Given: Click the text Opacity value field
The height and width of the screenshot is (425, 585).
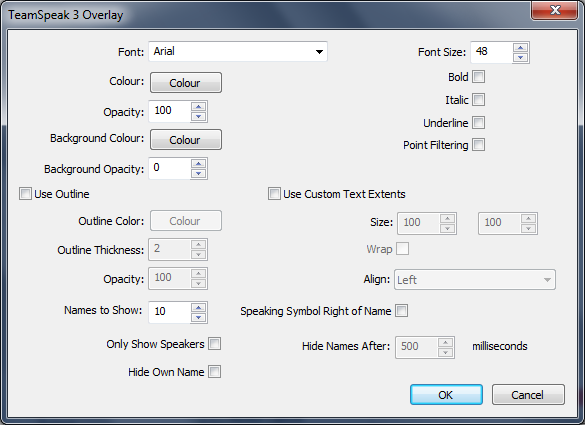Looking at the screenshot, I should click(x=170, y=111).
